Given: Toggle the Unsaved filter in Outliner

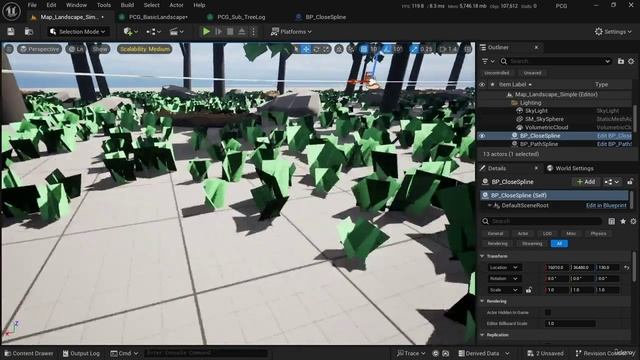Looking at the screenshot, I should tap(533, 73).
